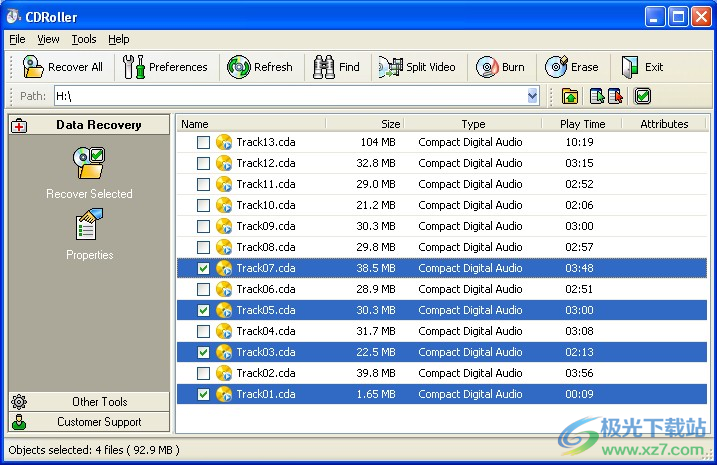This screenshot has width=717, height=466.
Task: Click the 1.65 MB size cell
Action: pos(376,395)
